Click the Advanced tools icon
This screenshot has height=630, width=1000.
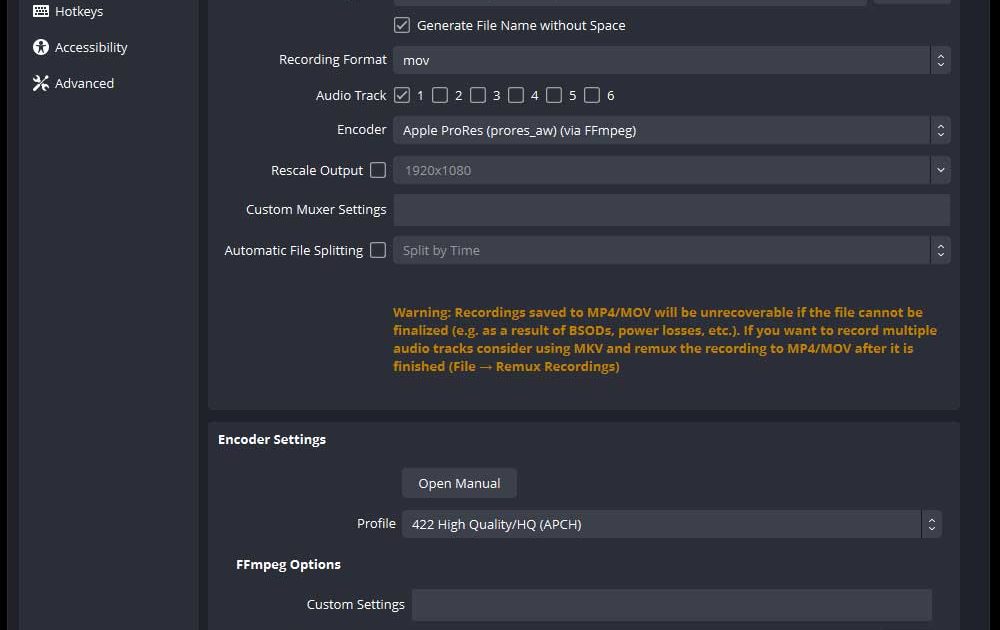[41, 83]
